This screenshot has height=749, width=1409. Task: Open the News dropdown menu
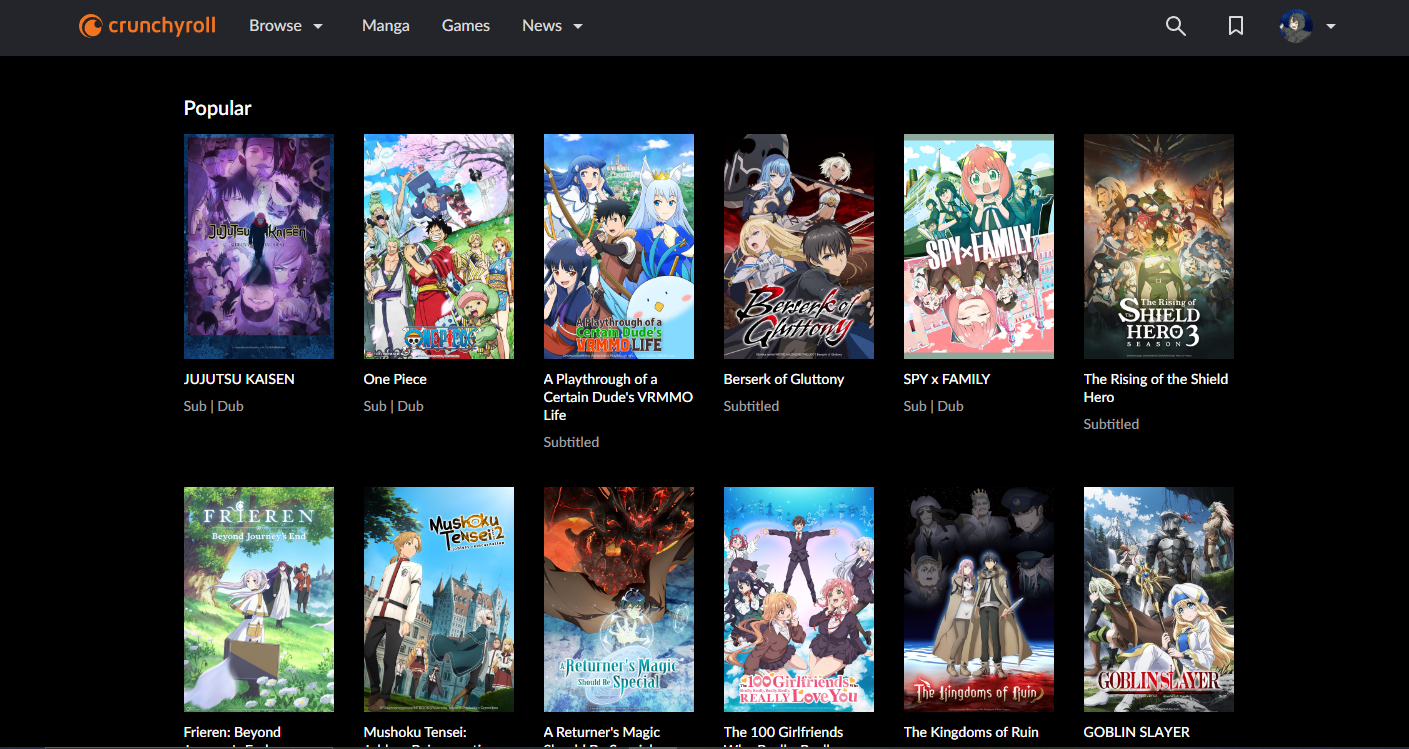coord(553,26)
